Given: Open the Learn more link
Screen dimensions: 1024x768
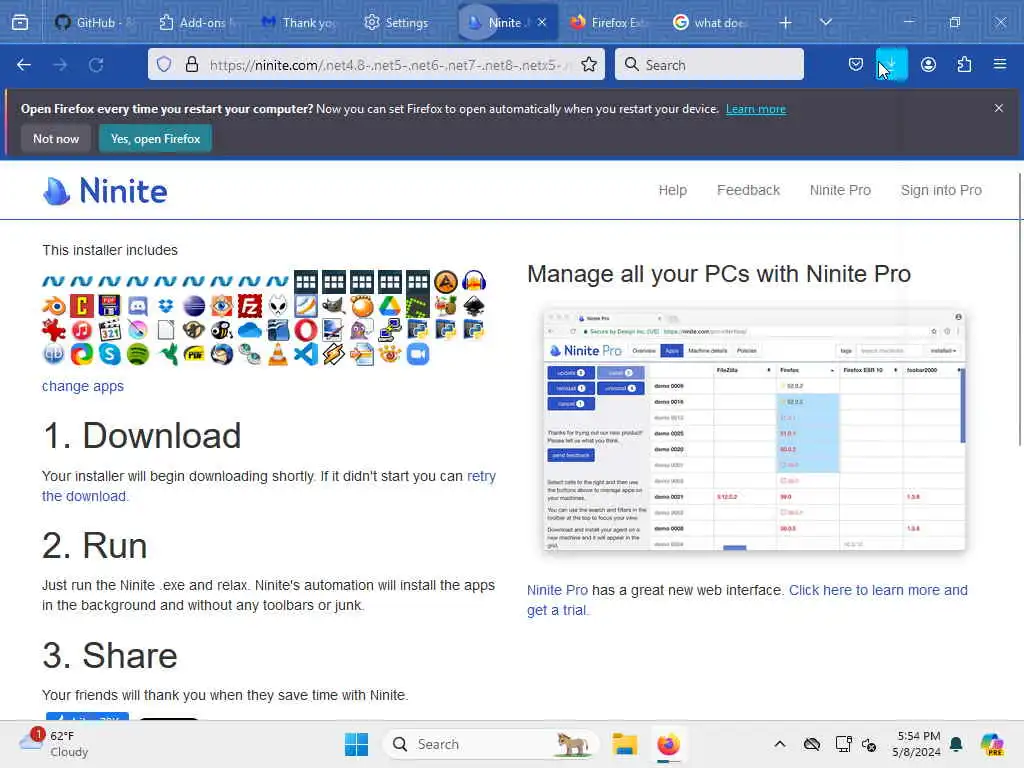Looking at the screenshot, I should click(756, 109).
